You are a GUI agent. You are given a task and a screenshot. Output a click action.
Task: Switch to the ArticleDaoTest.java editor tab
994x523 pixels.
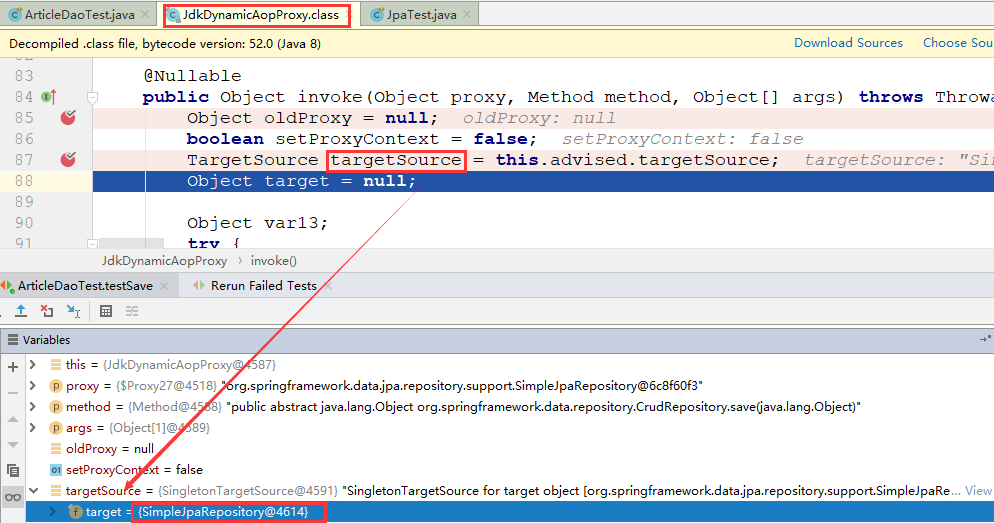(79, 15)
